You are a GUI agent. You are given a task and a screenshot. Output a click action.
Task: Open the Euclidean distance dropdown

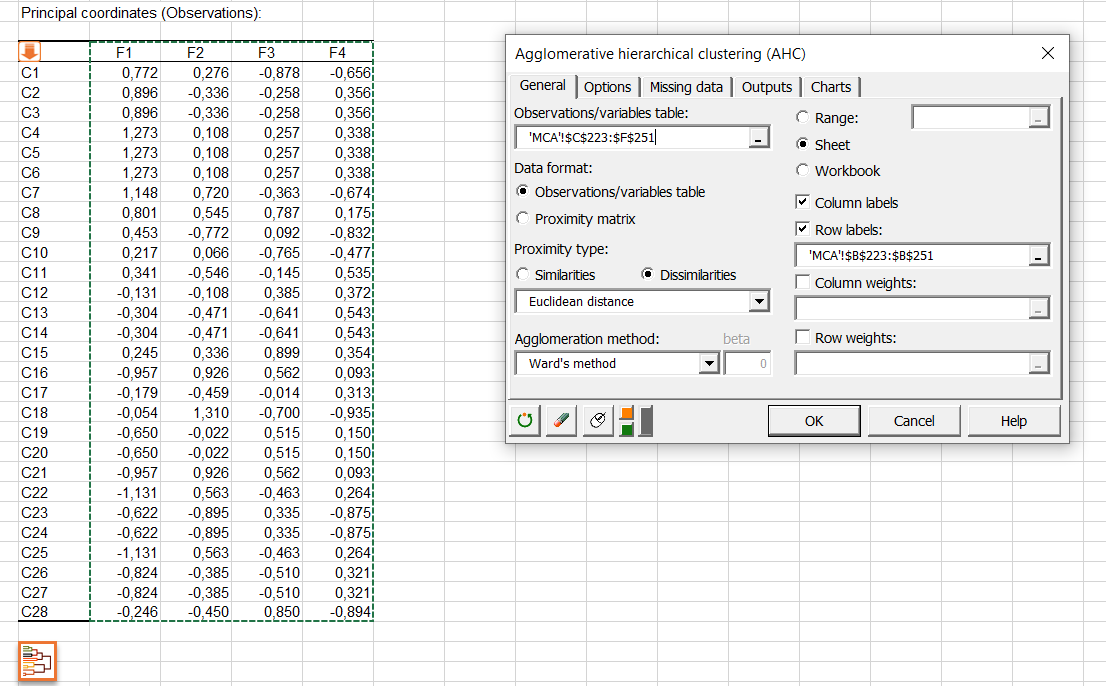(x=759, y=302)
